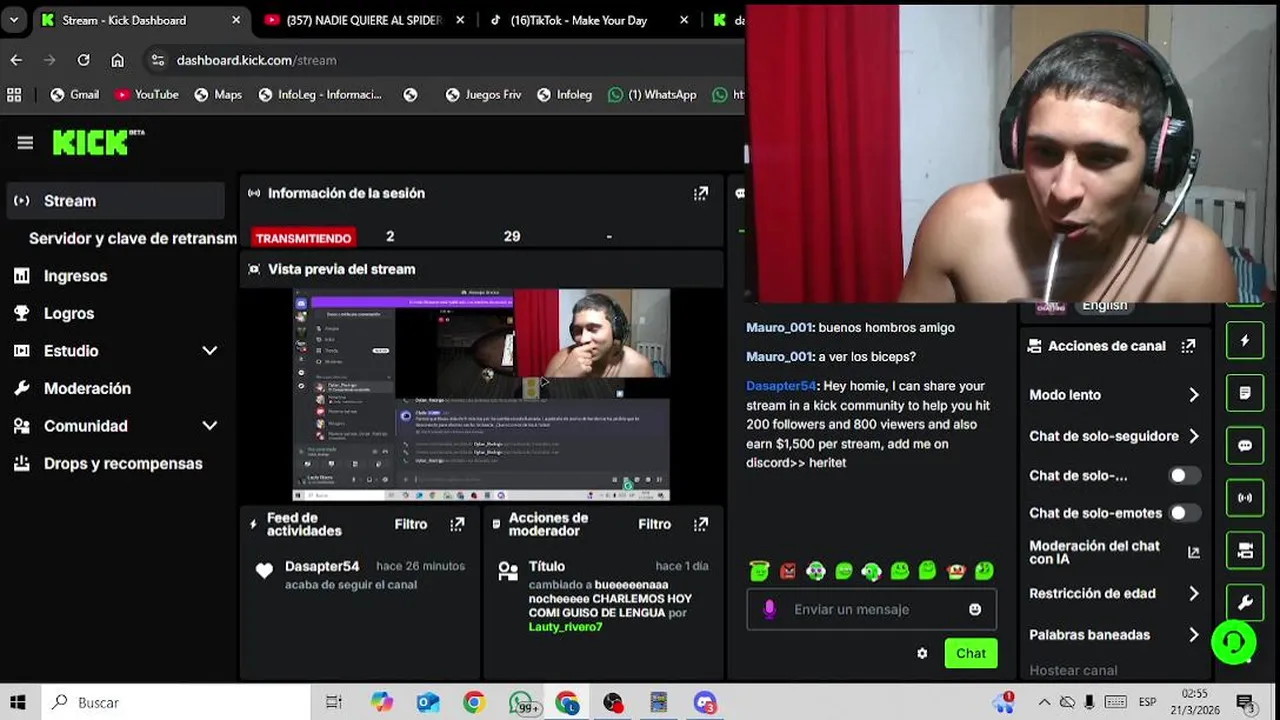This screenshot has height=720, width=1280.
Task: Pop out the Feed de actividades panel
Action: click(x=457, y=524)
